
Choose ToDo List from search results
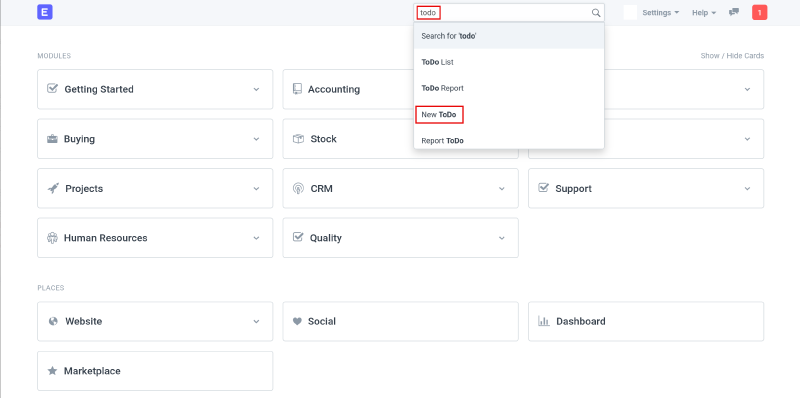point(509,62)
